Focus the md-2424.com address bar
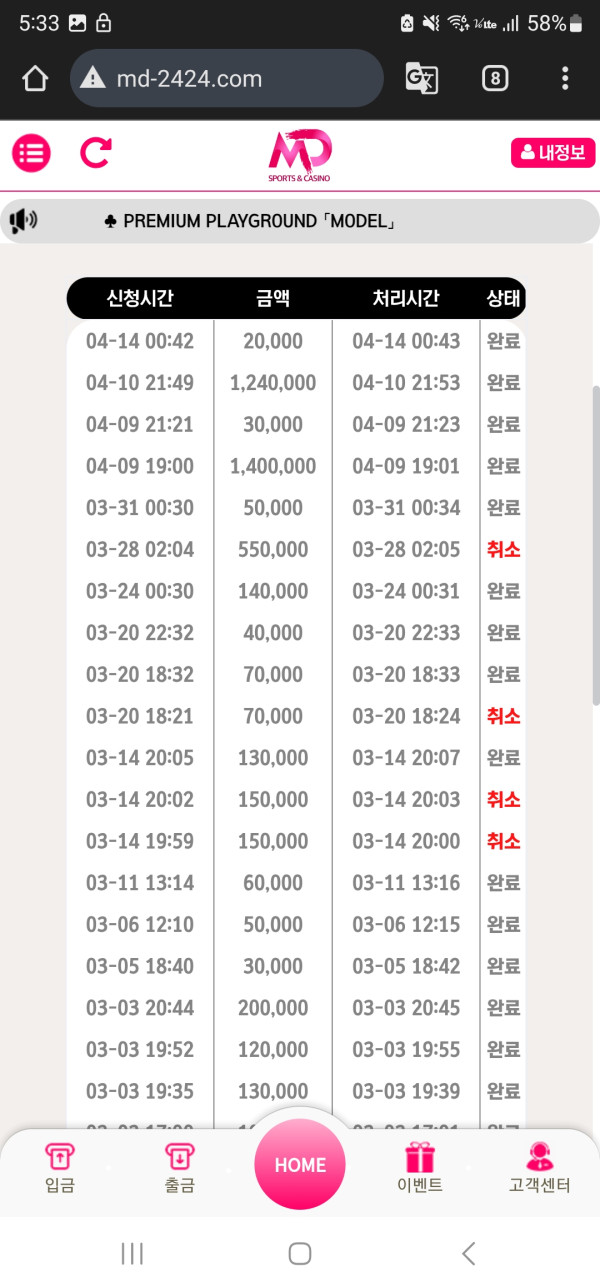600x1287 pixels. click(x=227, y=78)
